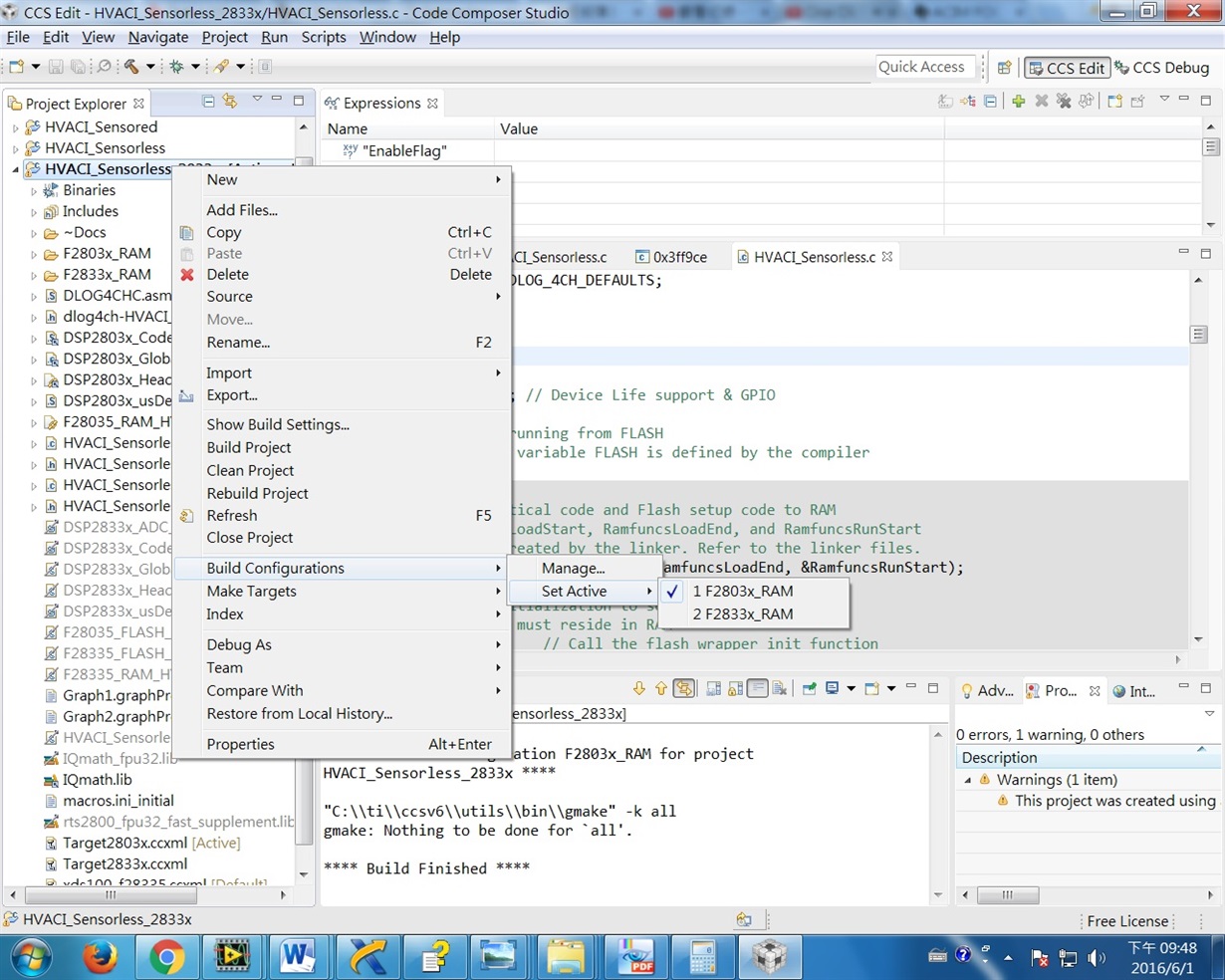Click the Free License status link
1225x980 pixels.
click(1127, 921)
